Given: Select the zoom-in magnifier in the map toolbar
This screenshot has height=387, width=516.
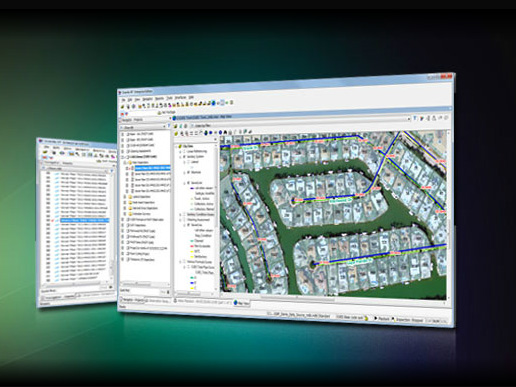Looking at the screenshot, I should coord(182,133).
